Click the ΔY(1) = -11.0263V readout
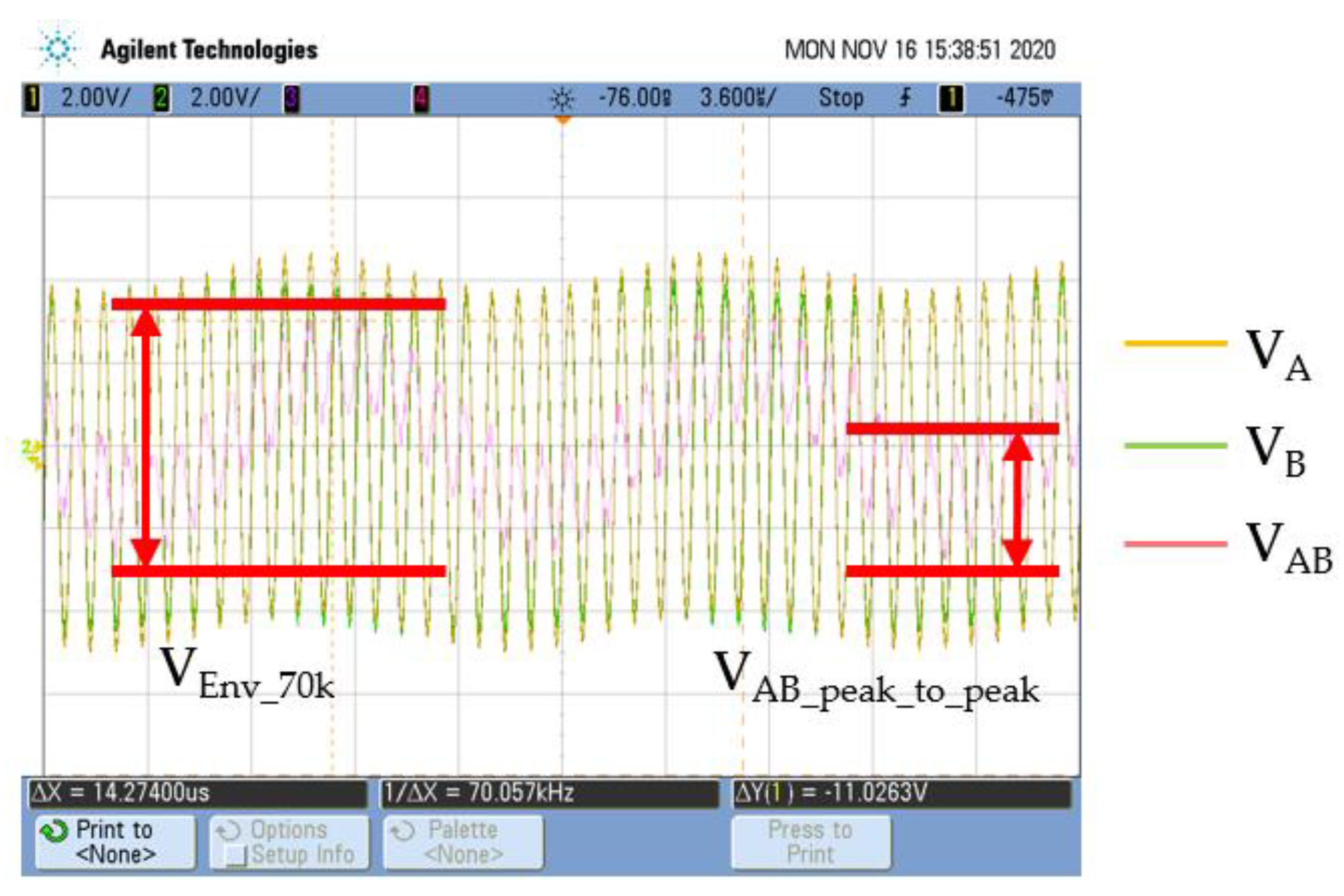This screenshot has height=896, width=1344. click(902, 793)
